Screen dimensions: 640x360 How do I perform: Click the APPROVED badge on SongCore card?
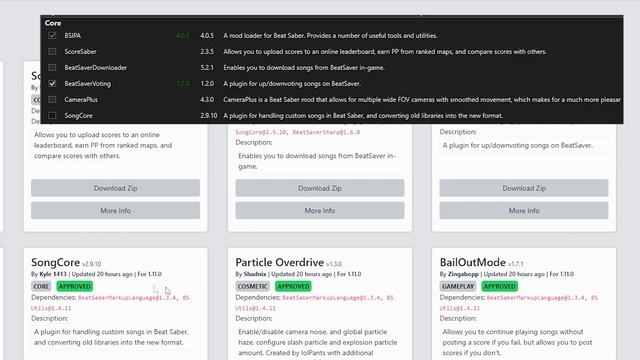tap(75, 287)
